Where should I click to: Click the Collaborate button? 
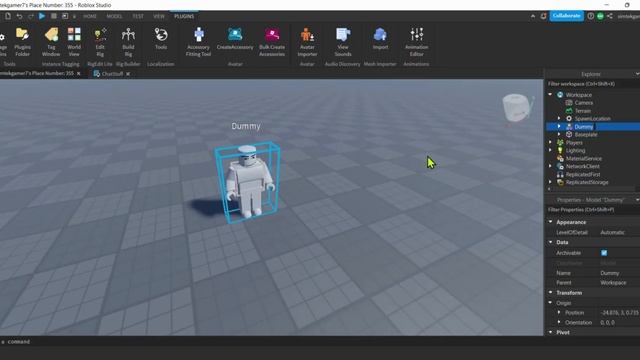click(x=566, y=16)
